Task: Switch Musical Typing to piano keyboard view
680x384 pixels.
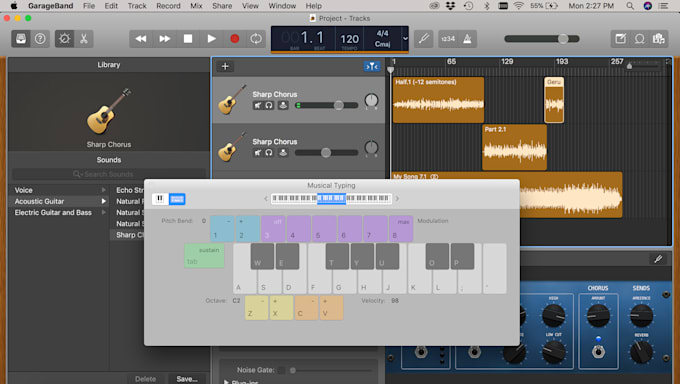Action: click(160, 199)
